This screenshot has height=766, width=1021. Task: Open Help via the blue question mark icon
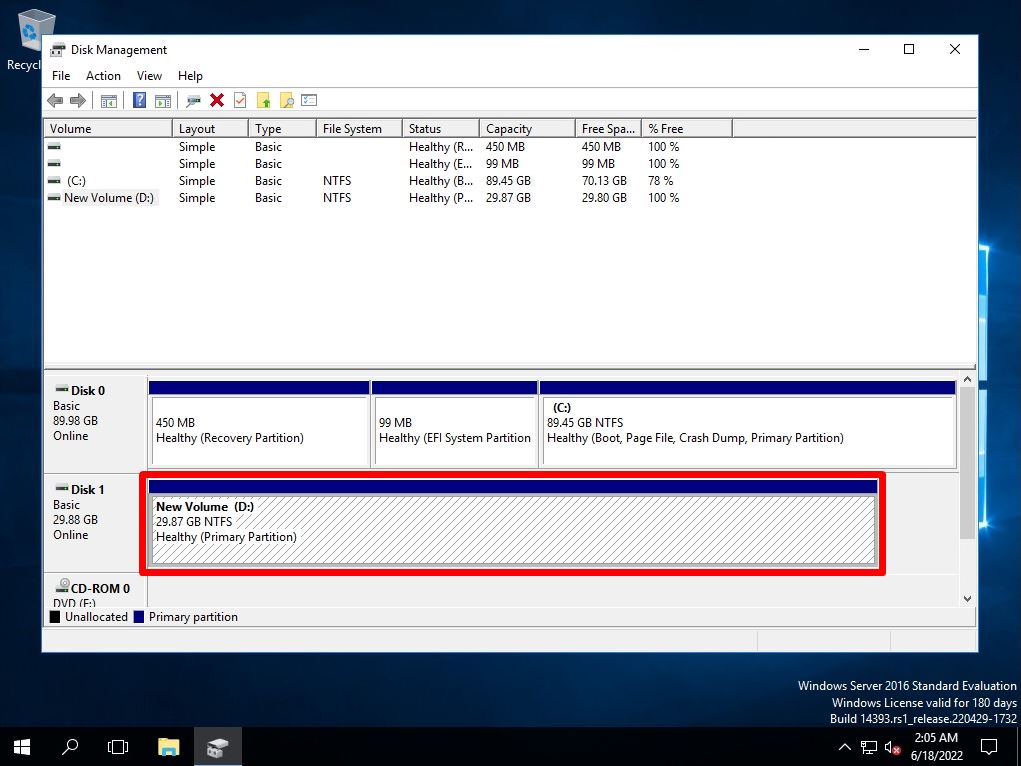[139, 100]
